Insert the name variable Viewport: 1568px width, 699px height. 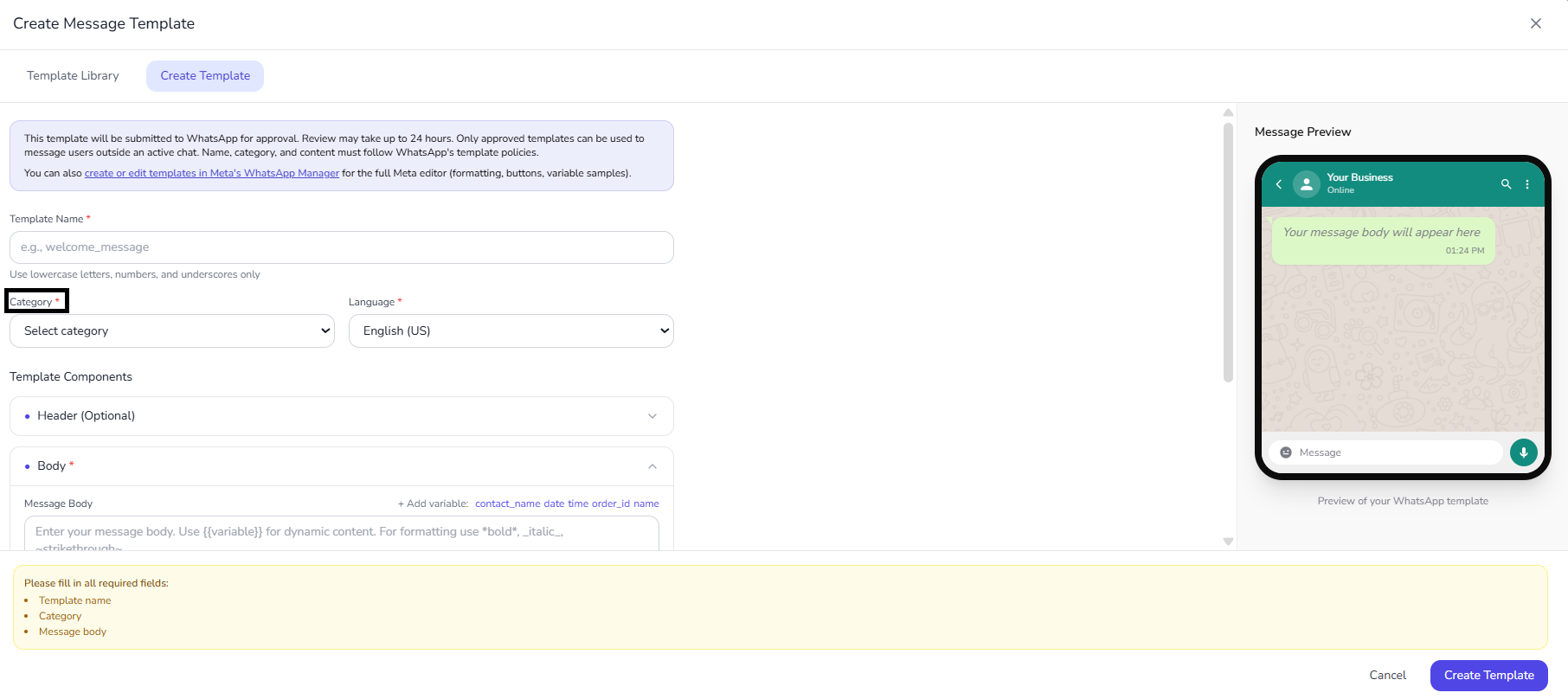[646, 503]
